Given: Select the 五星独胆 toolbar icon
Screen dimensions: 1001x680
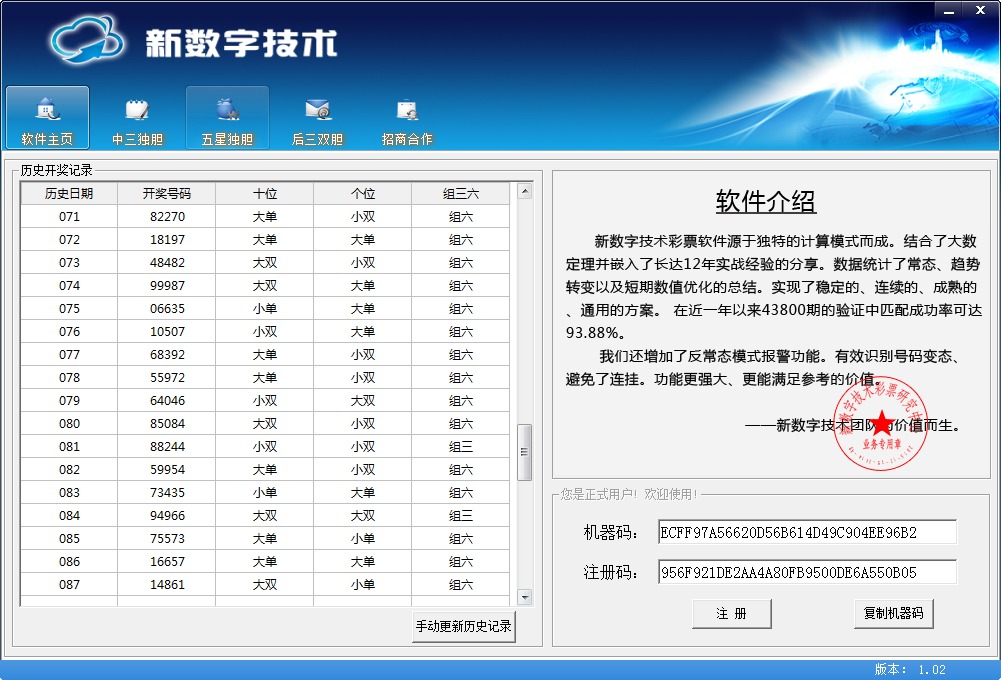Looking at the screenshot, I should coord(227,109).
